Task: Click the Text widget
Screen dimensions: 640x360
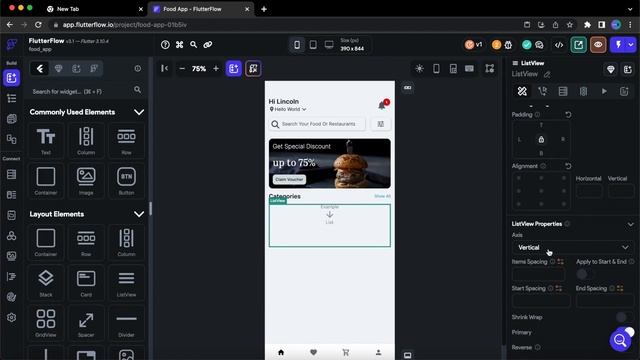Action: coord(46,141)
